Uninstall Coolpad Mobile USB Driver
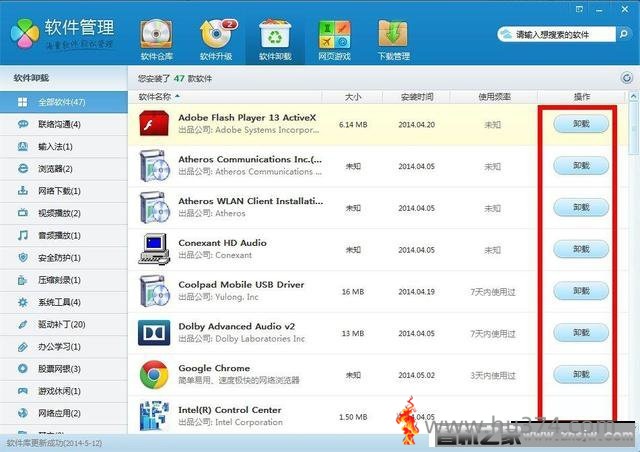The image size is (640, 452). coord(581,291)
